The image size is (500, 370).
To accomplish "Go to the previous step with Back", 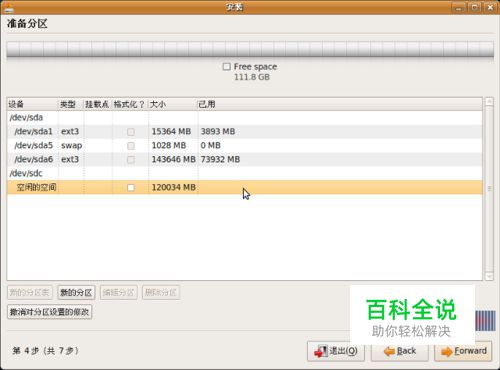I will 400,351.
